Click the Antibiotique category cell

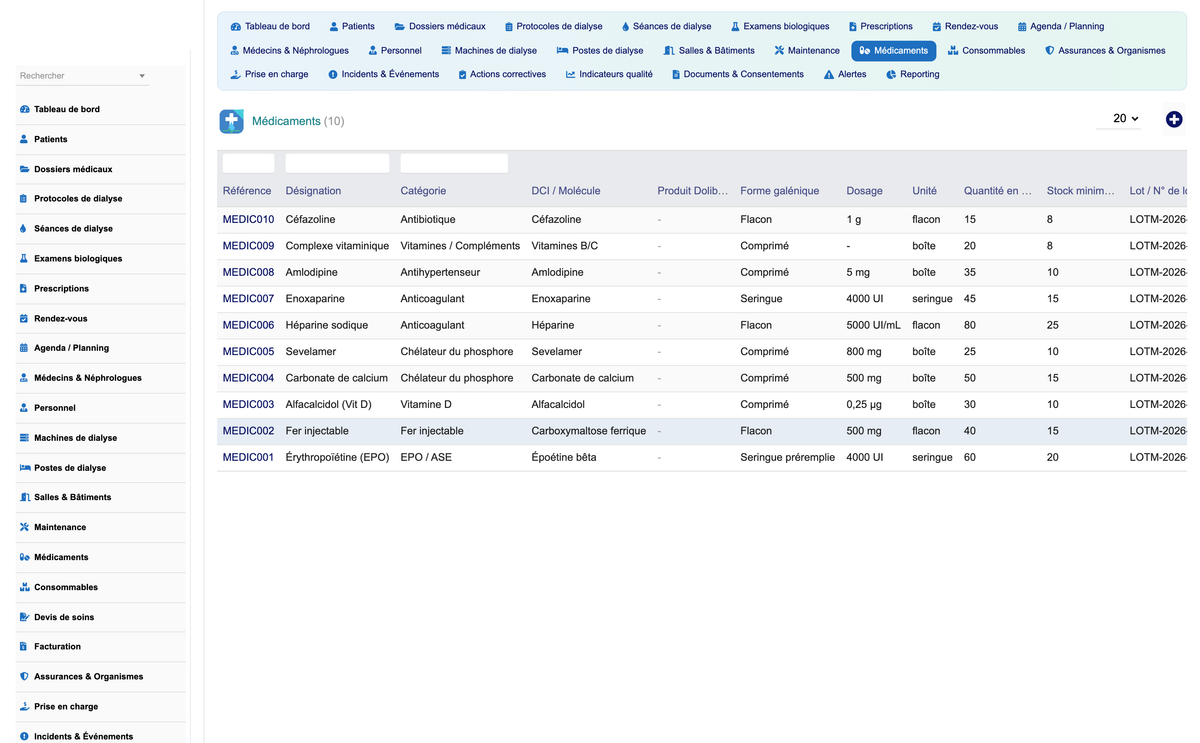(428, 219)
